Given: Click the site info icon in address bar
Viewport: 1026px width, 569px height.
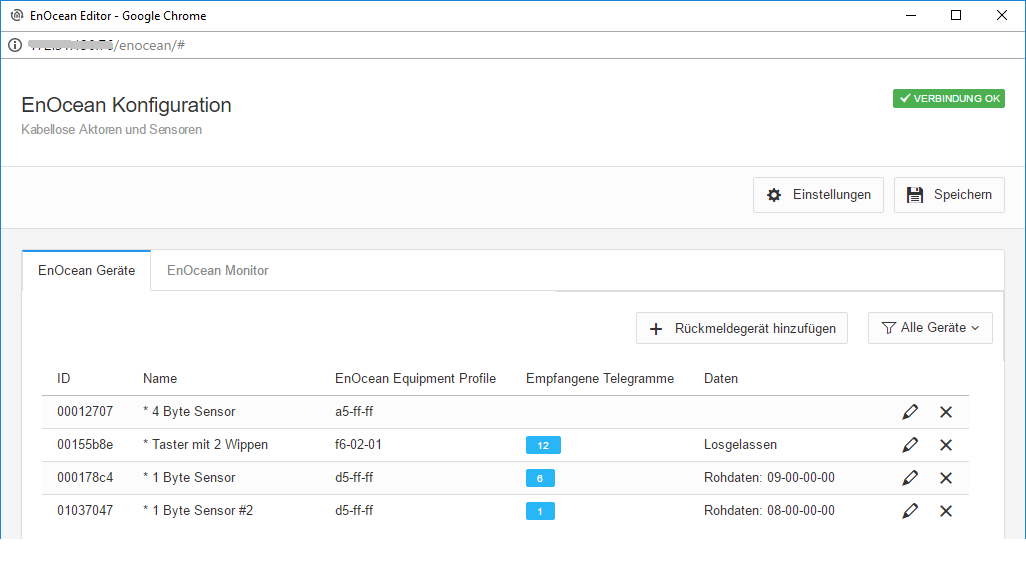Looking at the screenshot, I should coord(15,45).
